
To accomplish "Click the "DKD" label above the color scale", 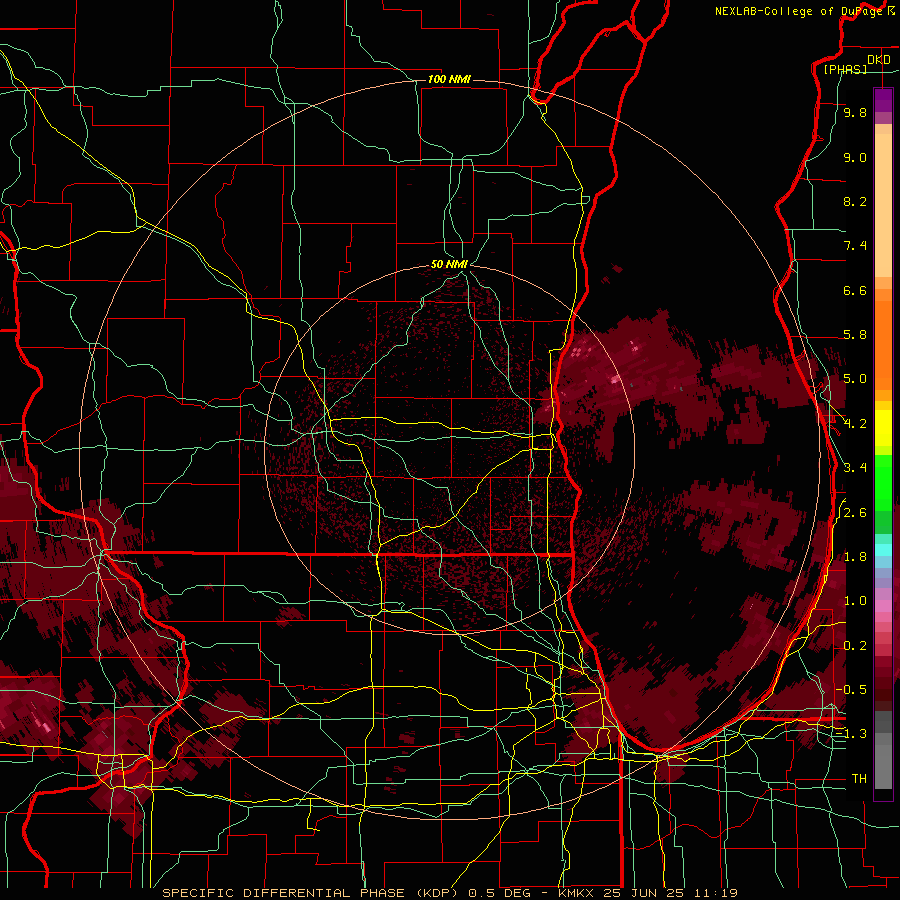I will 879,60.
